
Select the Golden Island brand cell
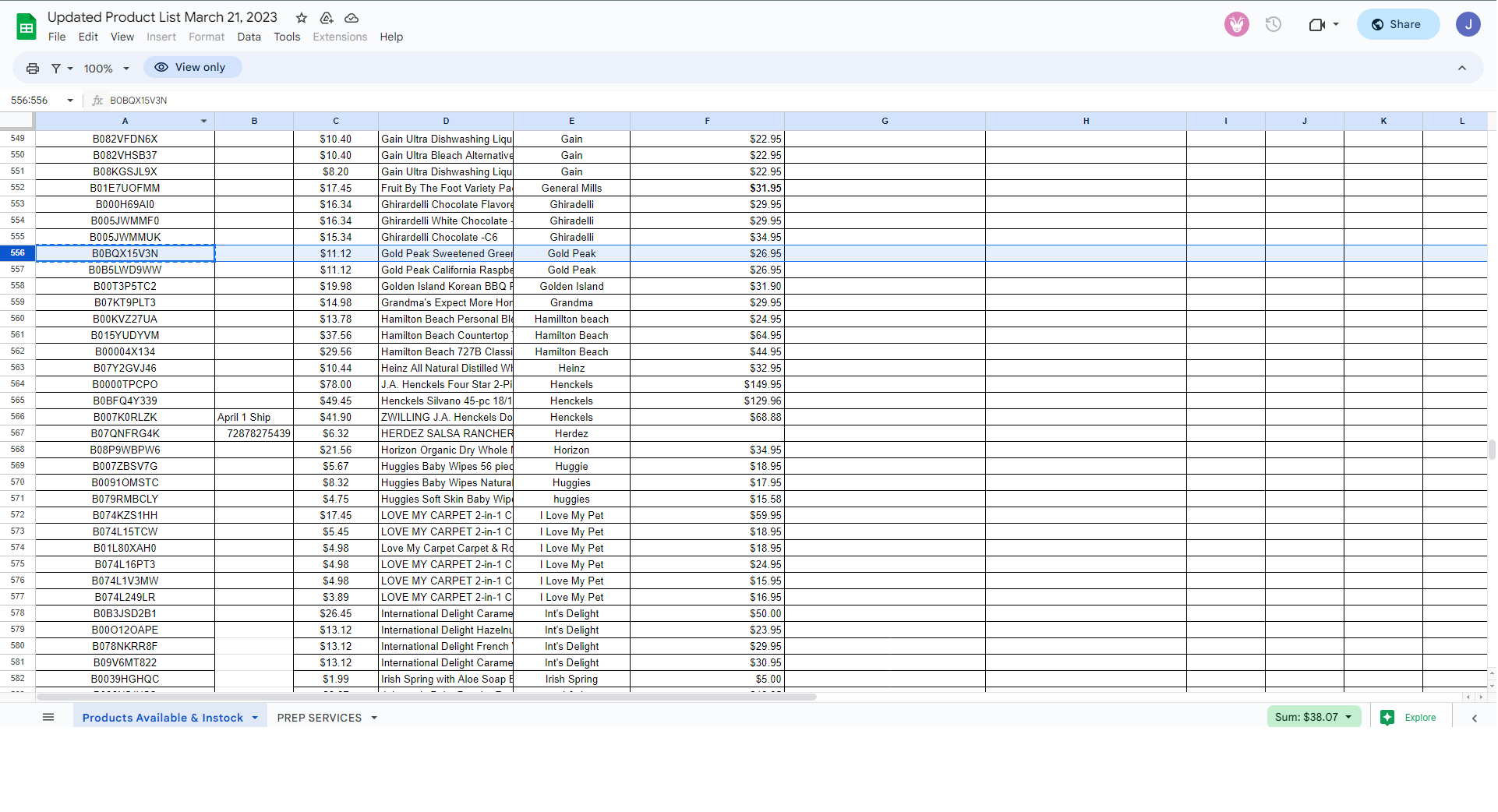[571, 287]
